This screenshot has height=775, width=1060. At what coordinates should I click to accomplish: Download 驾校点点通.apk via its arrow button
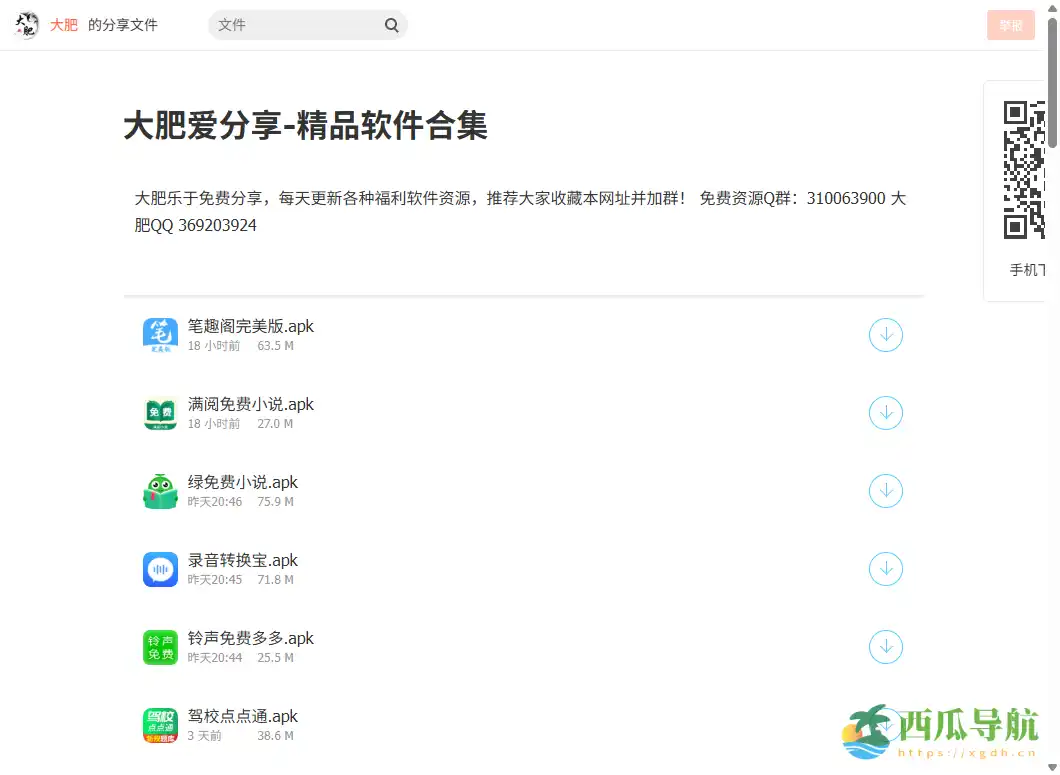886,725
